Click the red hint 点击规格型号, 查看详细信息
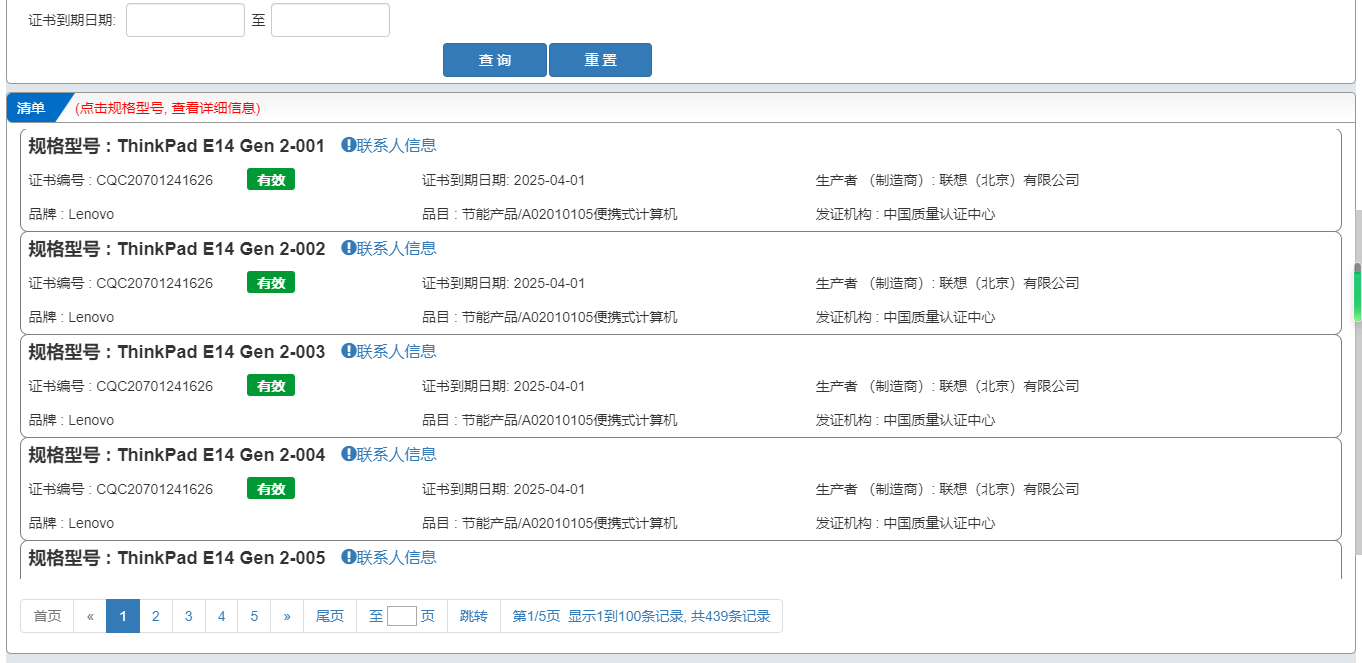Image resolution: width=1362 pixels, height=663 pixels. (168, 108)
